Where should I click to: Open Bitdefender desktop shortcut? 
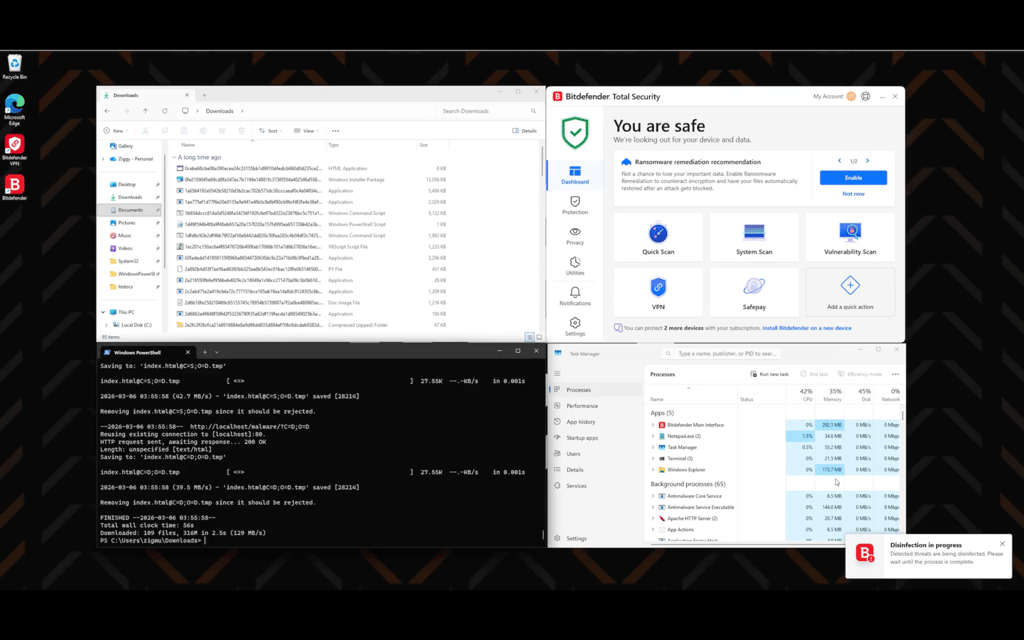14,187
